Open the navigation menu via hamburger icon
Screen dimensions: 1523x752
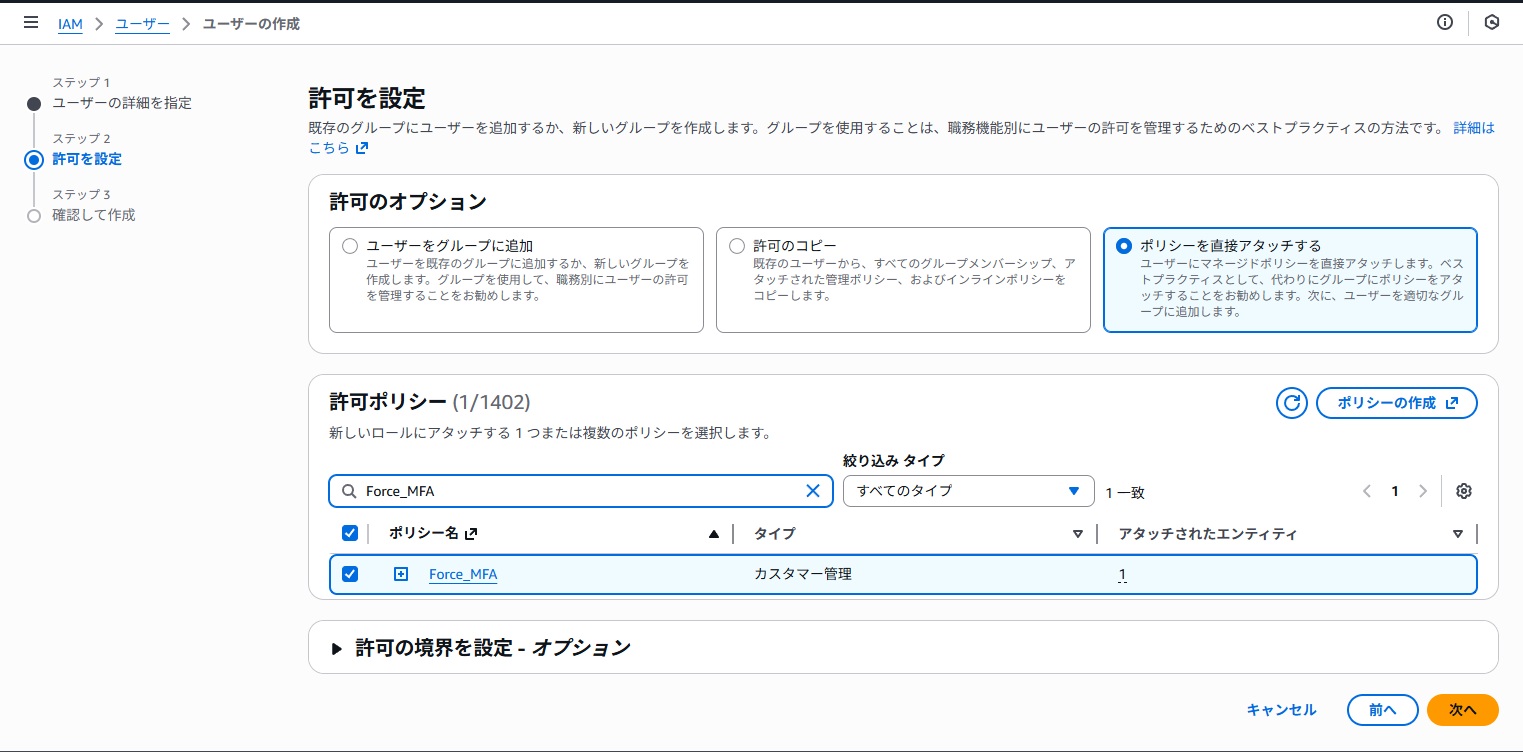(30, 22)
